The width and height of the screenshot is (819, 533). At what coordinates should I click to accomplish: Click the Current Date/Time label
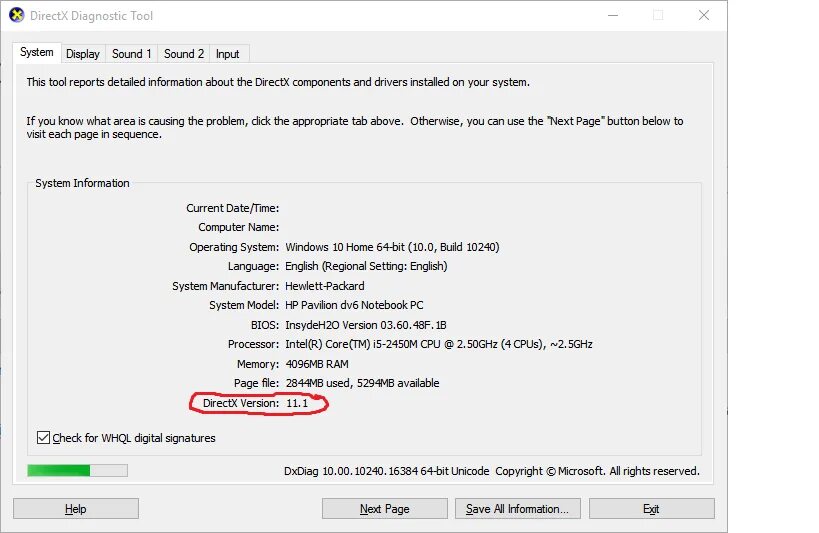232,208
